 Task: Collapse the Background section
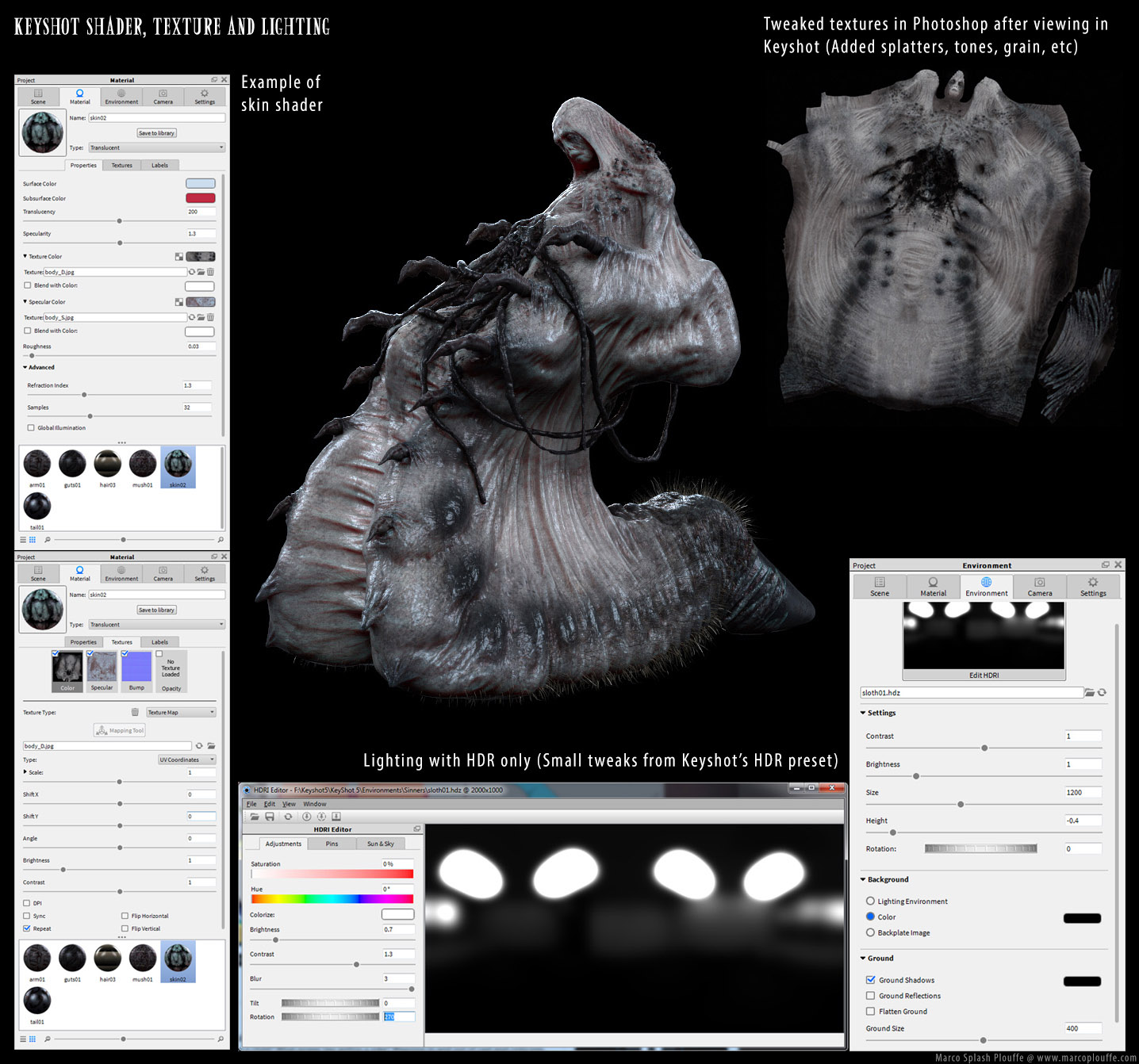[863, 879]
